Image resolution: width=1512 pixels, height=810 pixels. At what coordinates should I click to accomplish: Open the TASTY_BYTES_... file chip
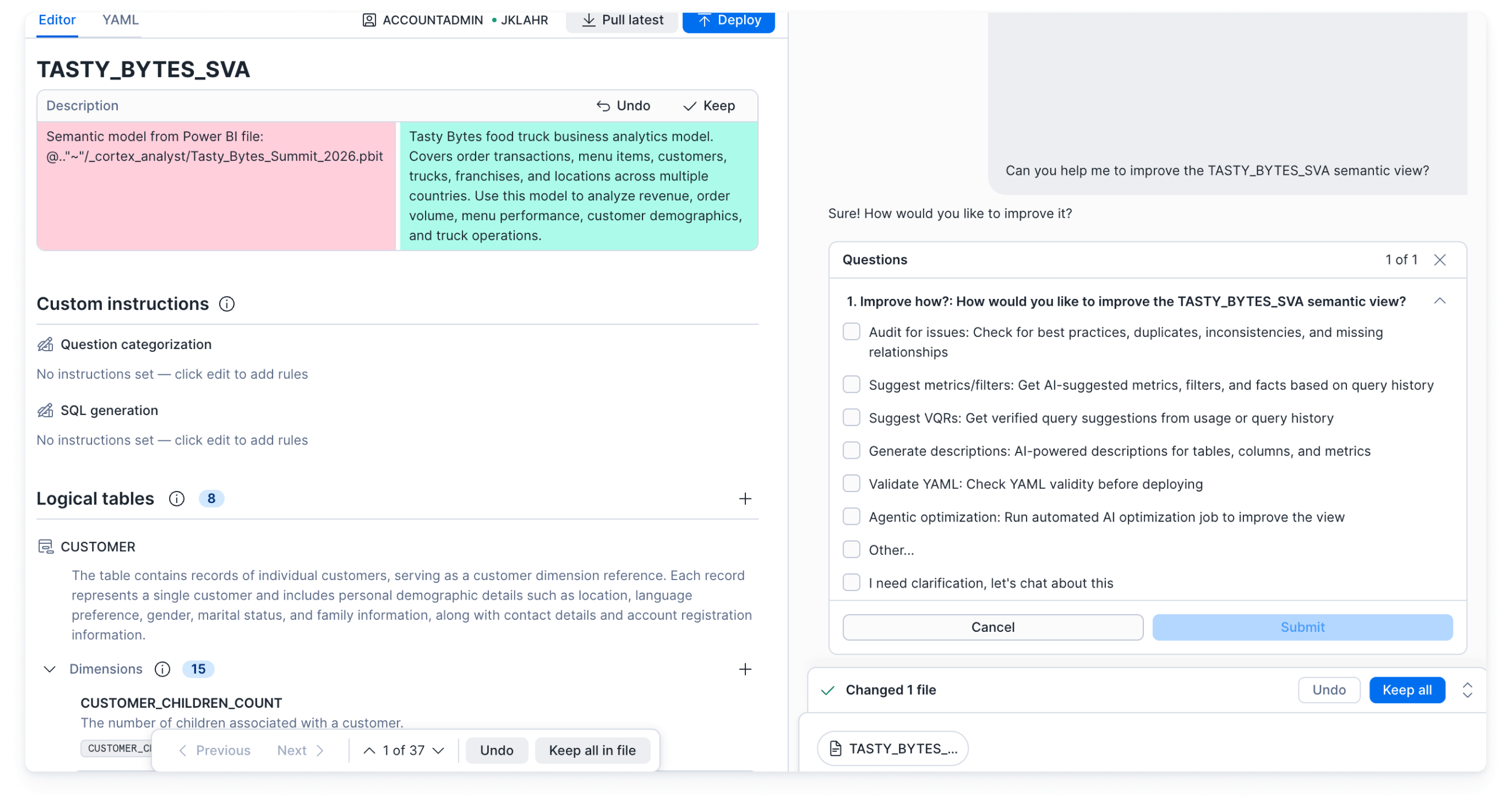click(892, 748)
